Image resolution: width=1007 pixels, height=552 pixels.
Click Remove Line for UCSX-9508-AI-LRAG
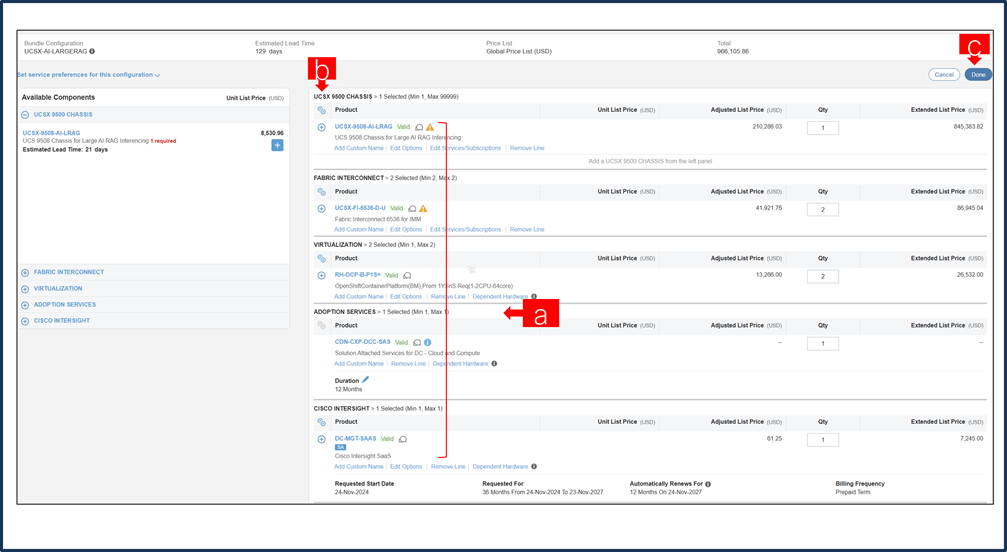[x=527, y=148]
